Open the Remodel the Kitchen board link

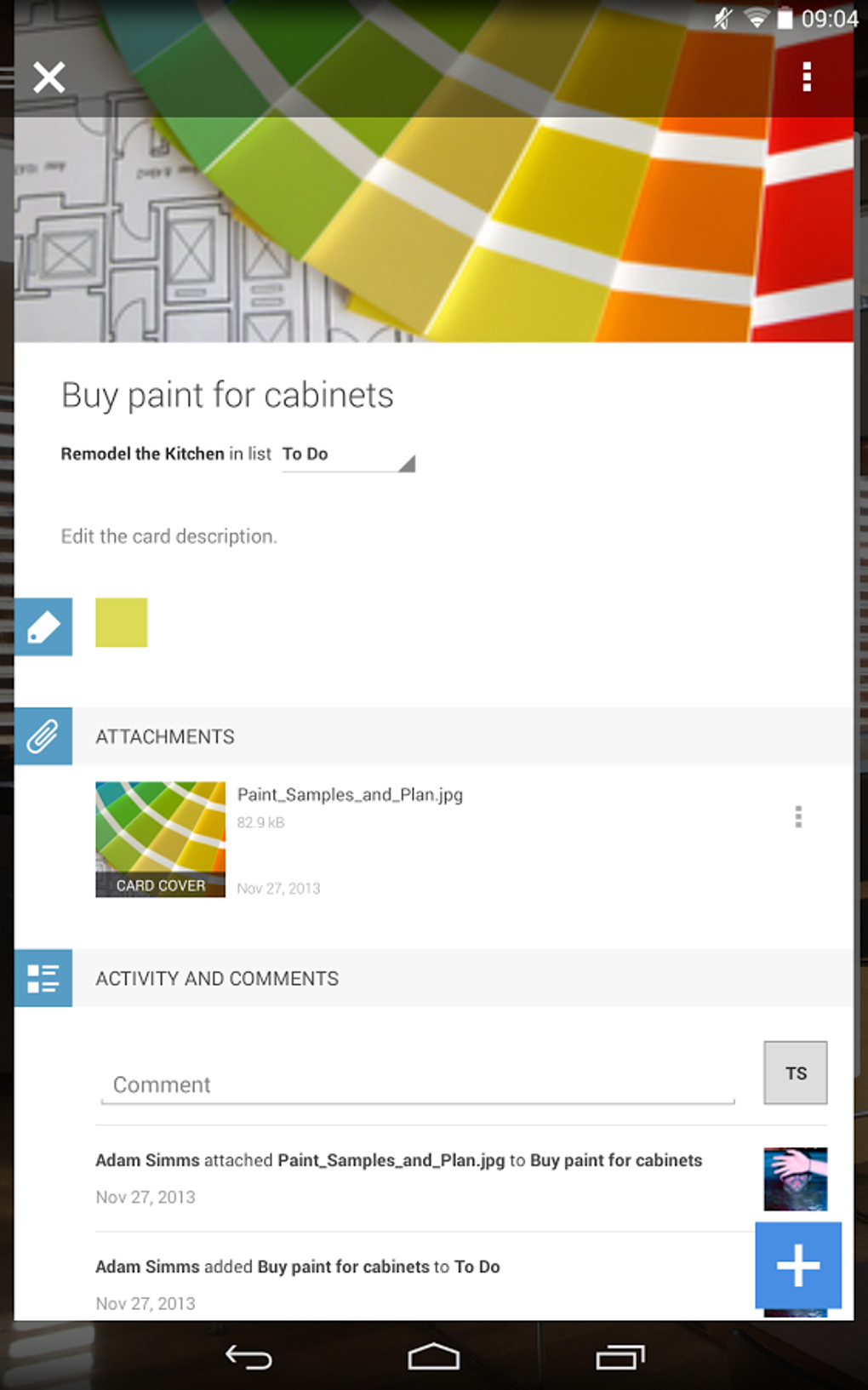(x=142, y=454)
